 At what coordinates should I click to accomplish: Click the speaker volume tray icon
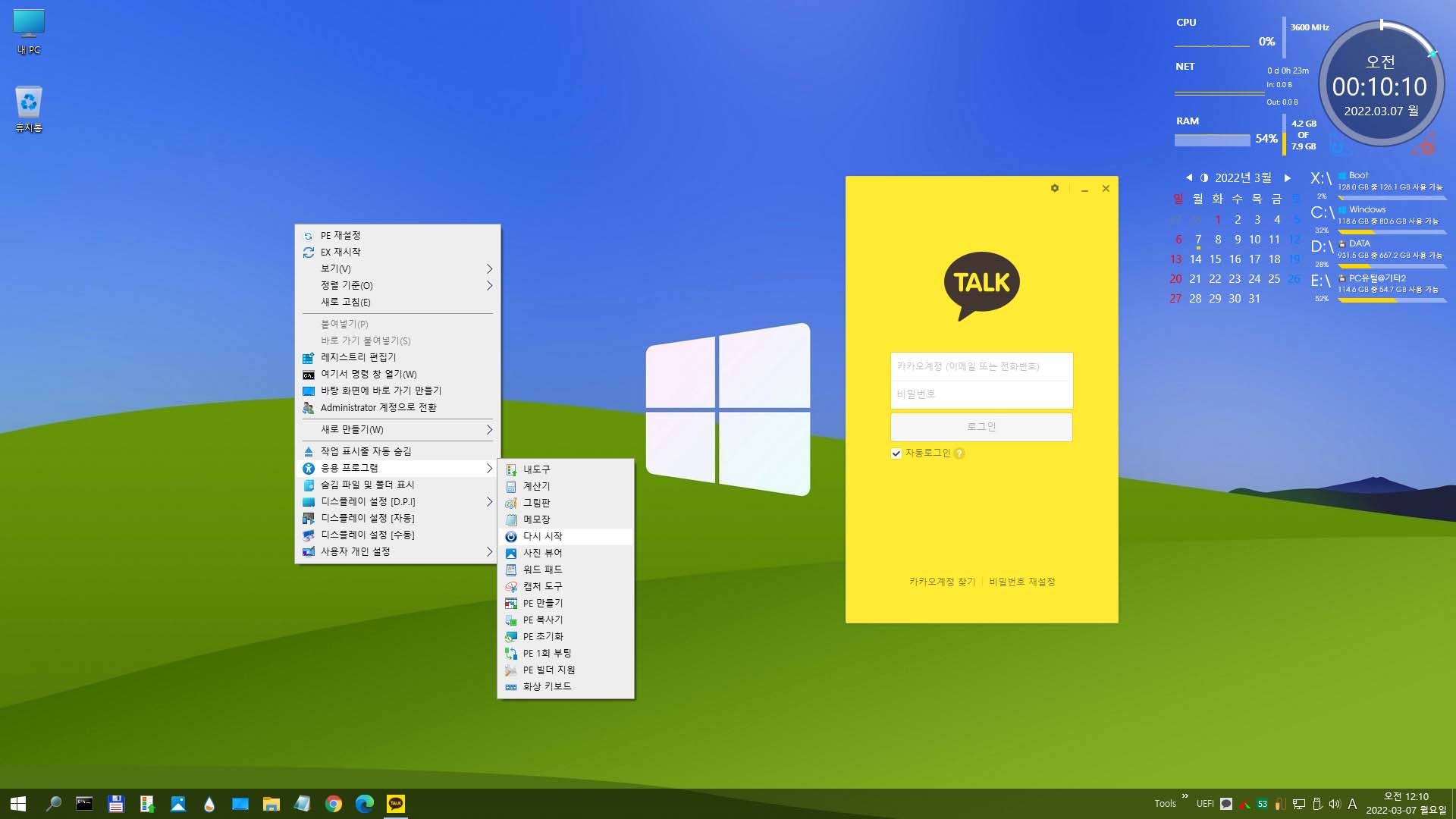pyautogui.click(x=1335, y=804)
